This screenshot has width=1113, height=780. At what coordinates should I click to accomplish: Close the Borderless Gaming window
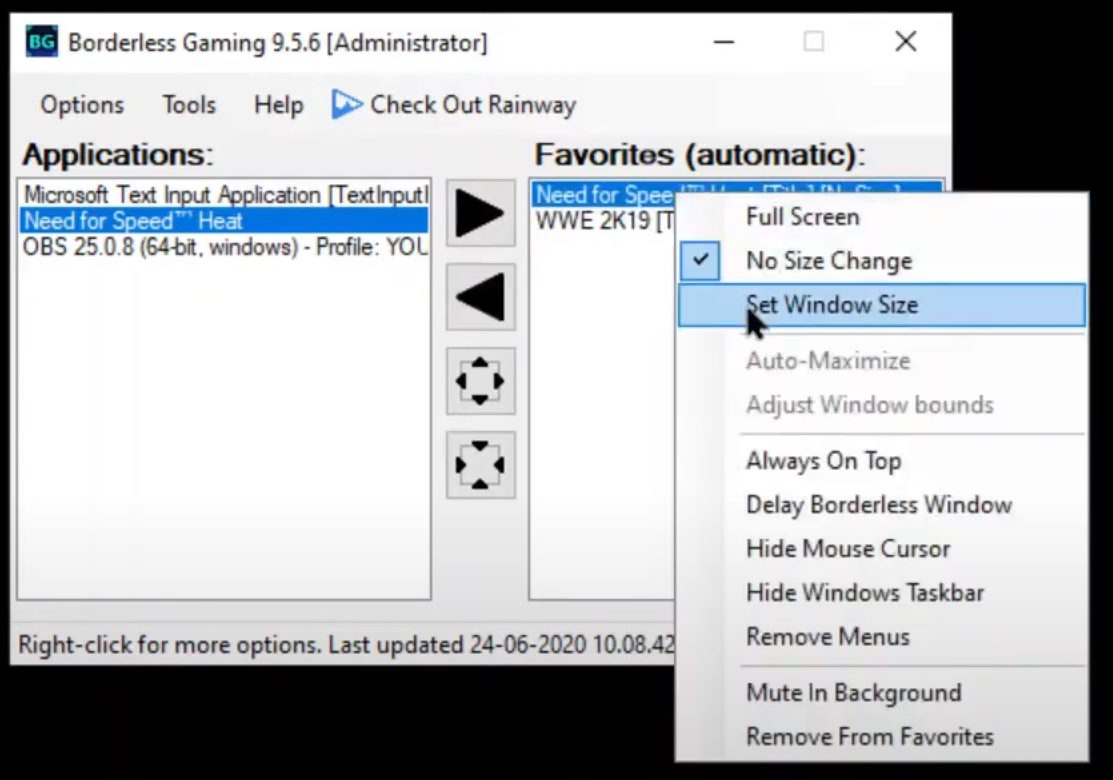pos(905,41)
